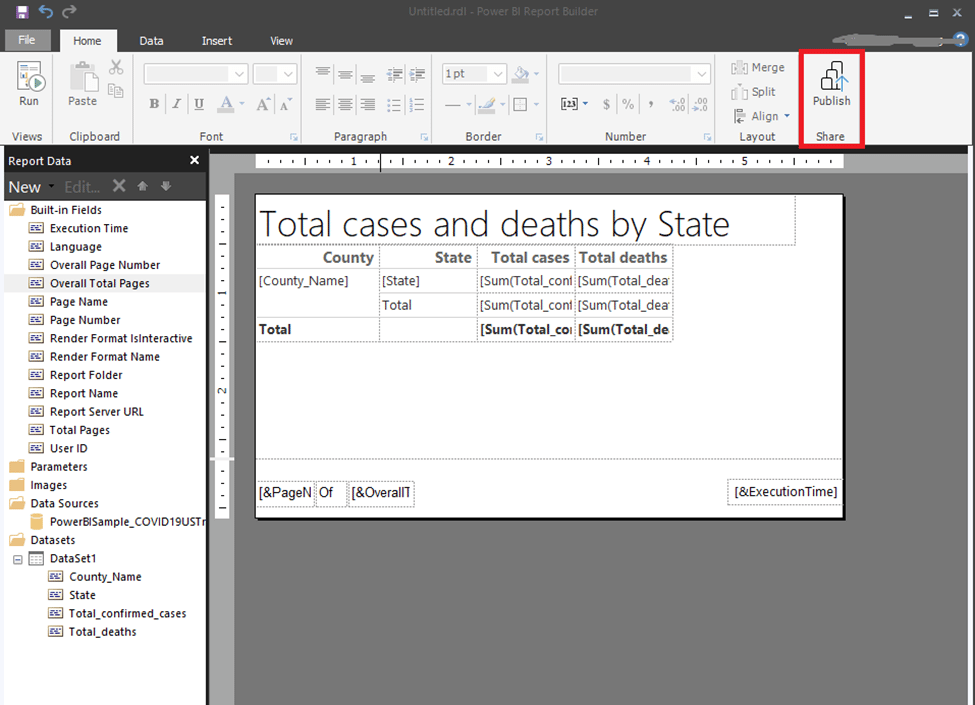Open the File menu
Image resolution: width=975 pixels, height=705 pixels.
(27, 40)
